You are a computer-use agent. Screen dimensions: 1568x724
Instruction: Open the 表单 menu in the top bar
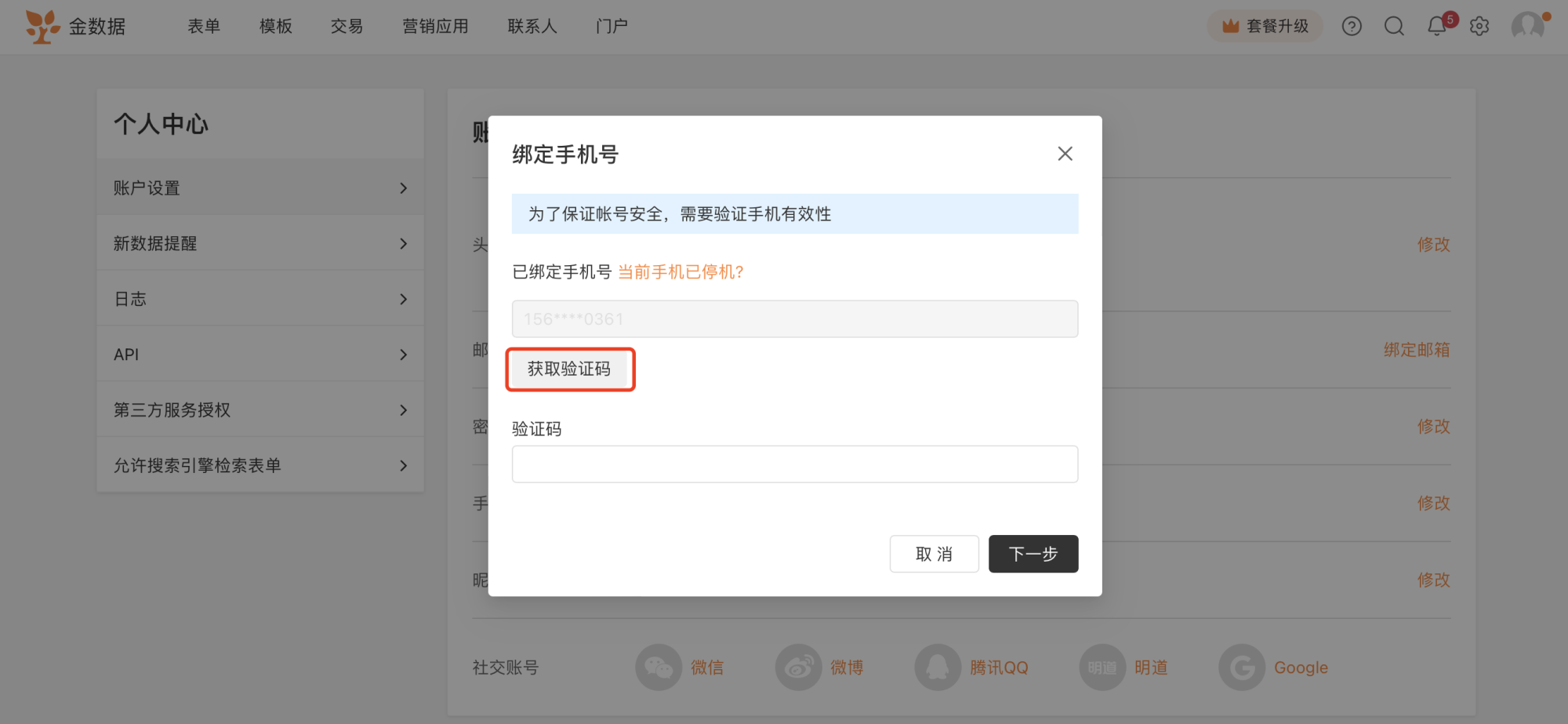click(x=204, y=27)
